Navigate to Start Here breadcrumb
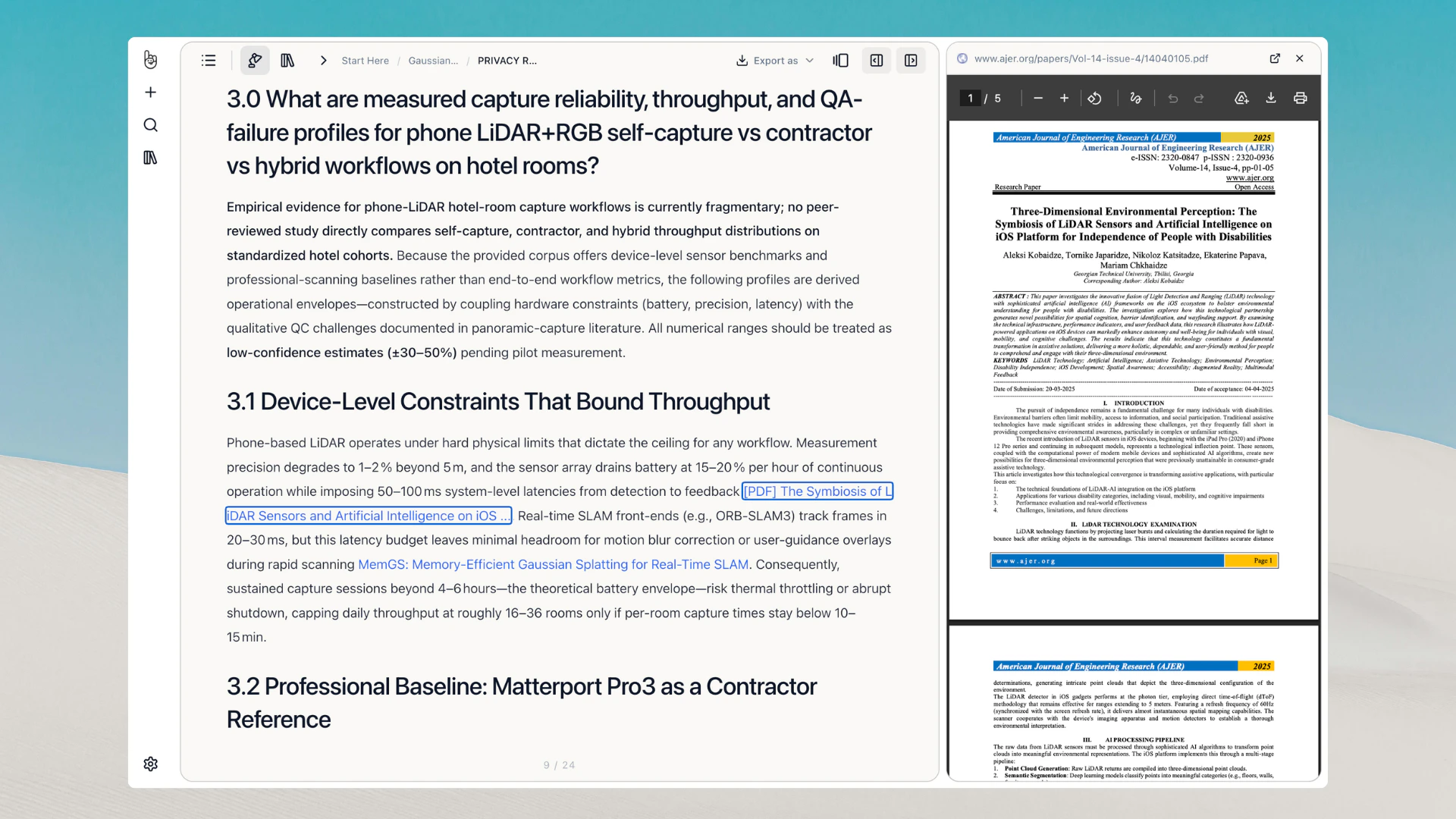The image size is (1456, 819). pos(365,61)
